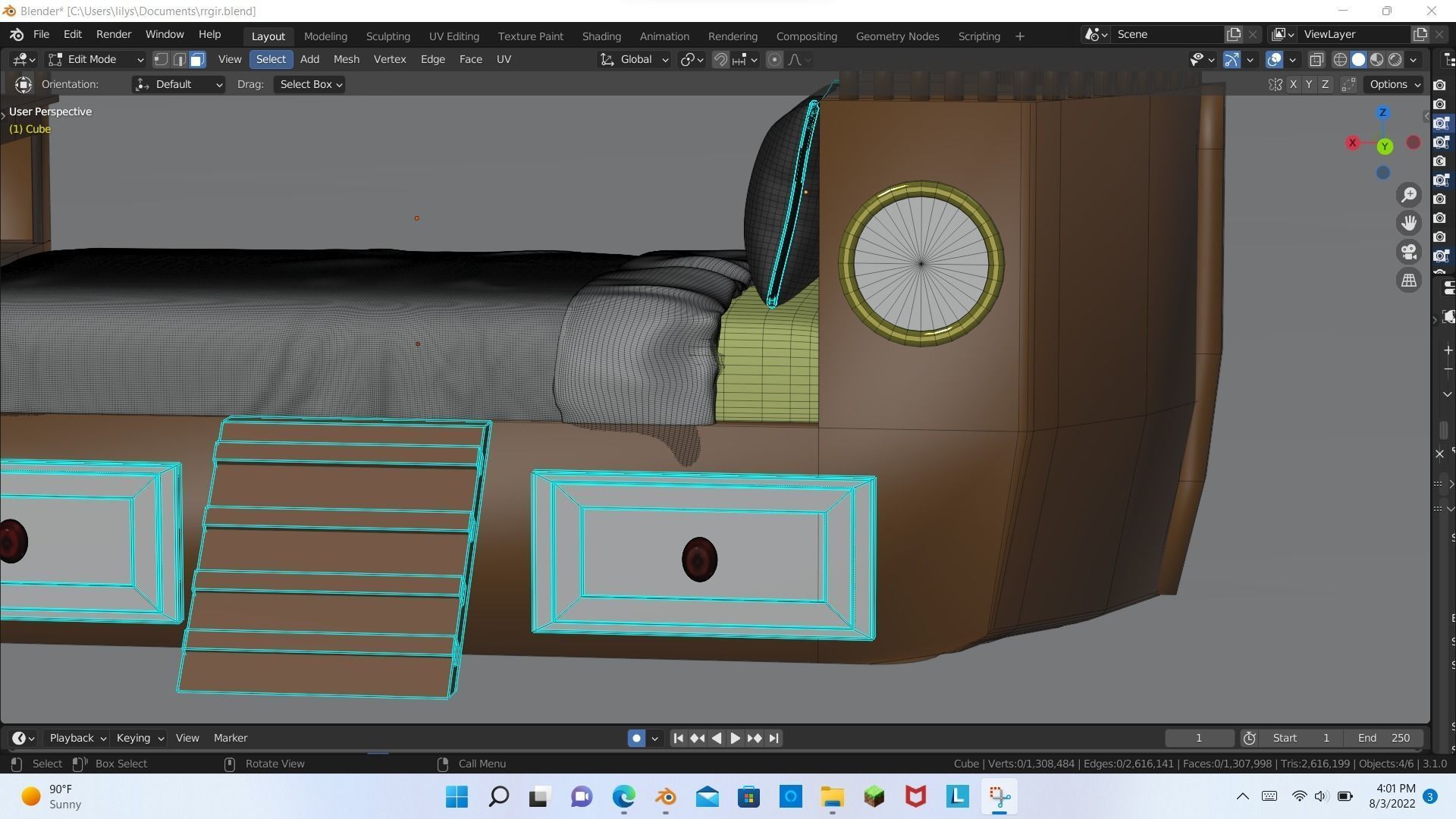The image size is (1456, 819).
Task: Toggle the snapping magnet
Action: pyautogui.click(x=720, y=59)
